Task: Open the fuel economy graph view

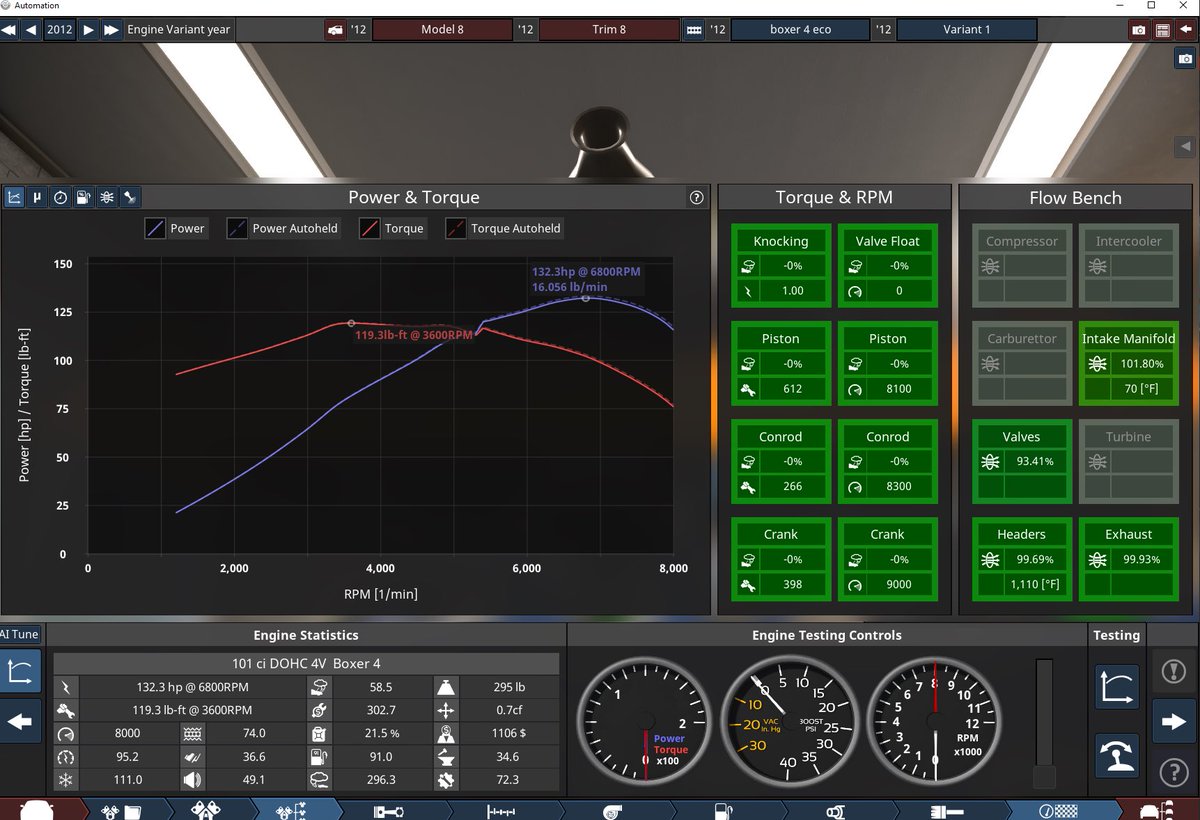Action: (x=83, y=198)
